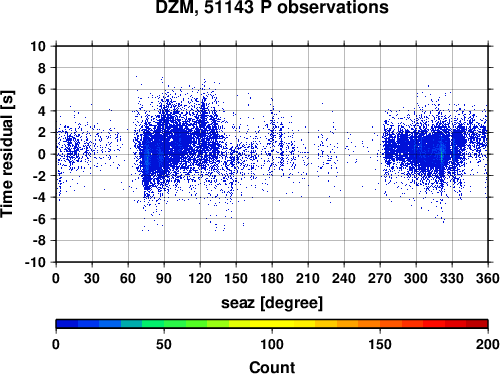Click the 90 tick on seaz axis
The height and width of the screenshot is (374, 500).
164,278
